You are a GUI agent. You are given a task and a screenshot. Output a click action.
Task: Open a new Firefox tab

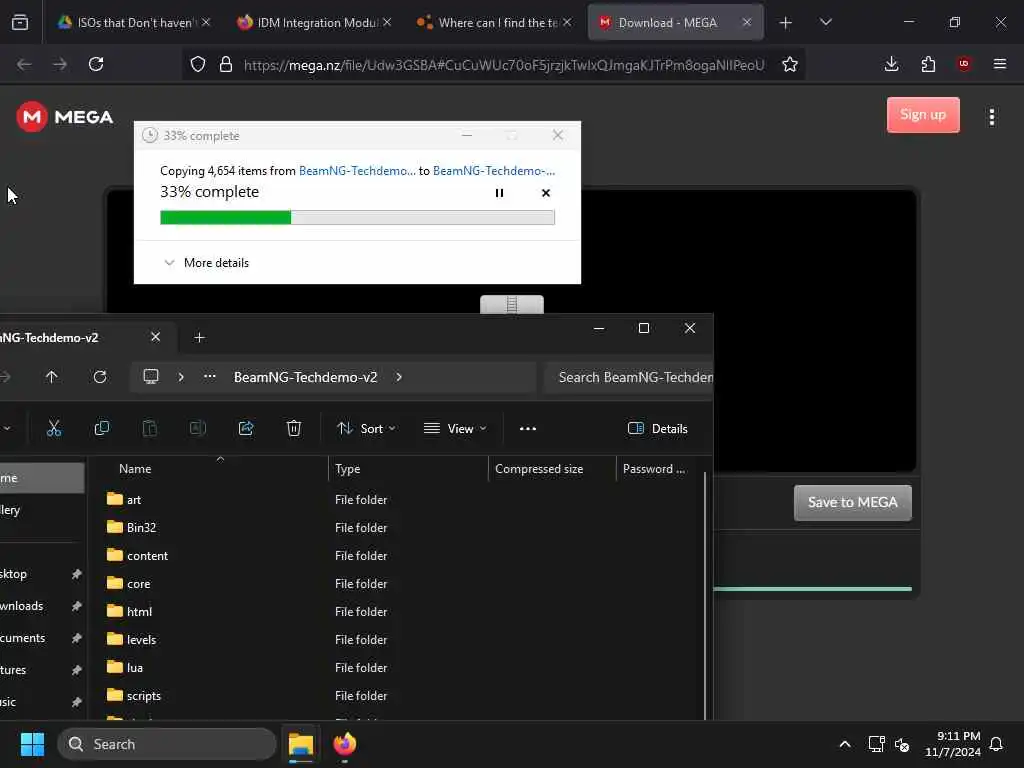tap(786, 23)
